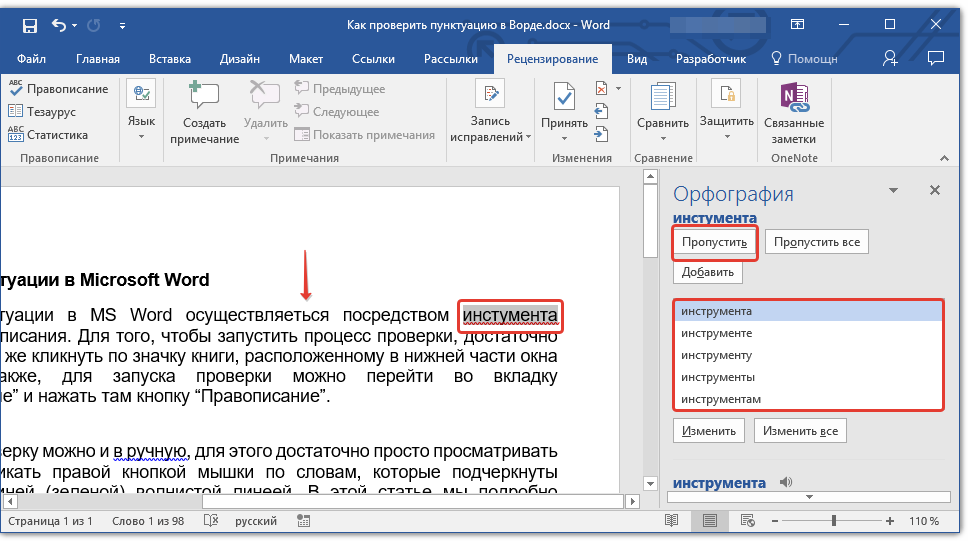
Task: Click the zoom slider in status bar
Action: pos(834,521)
